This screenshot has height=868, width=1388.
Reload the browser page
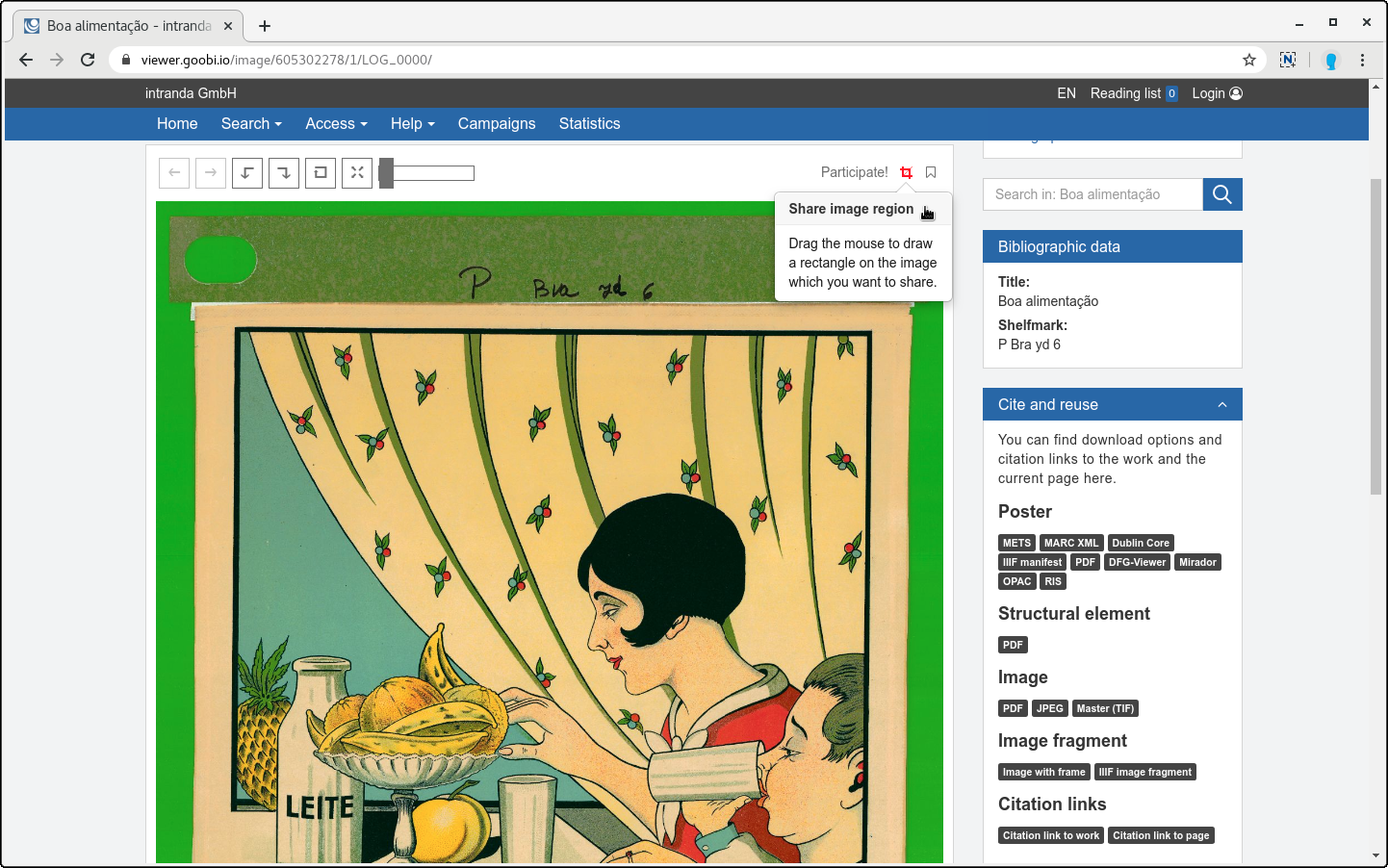[x=88, y=60]
